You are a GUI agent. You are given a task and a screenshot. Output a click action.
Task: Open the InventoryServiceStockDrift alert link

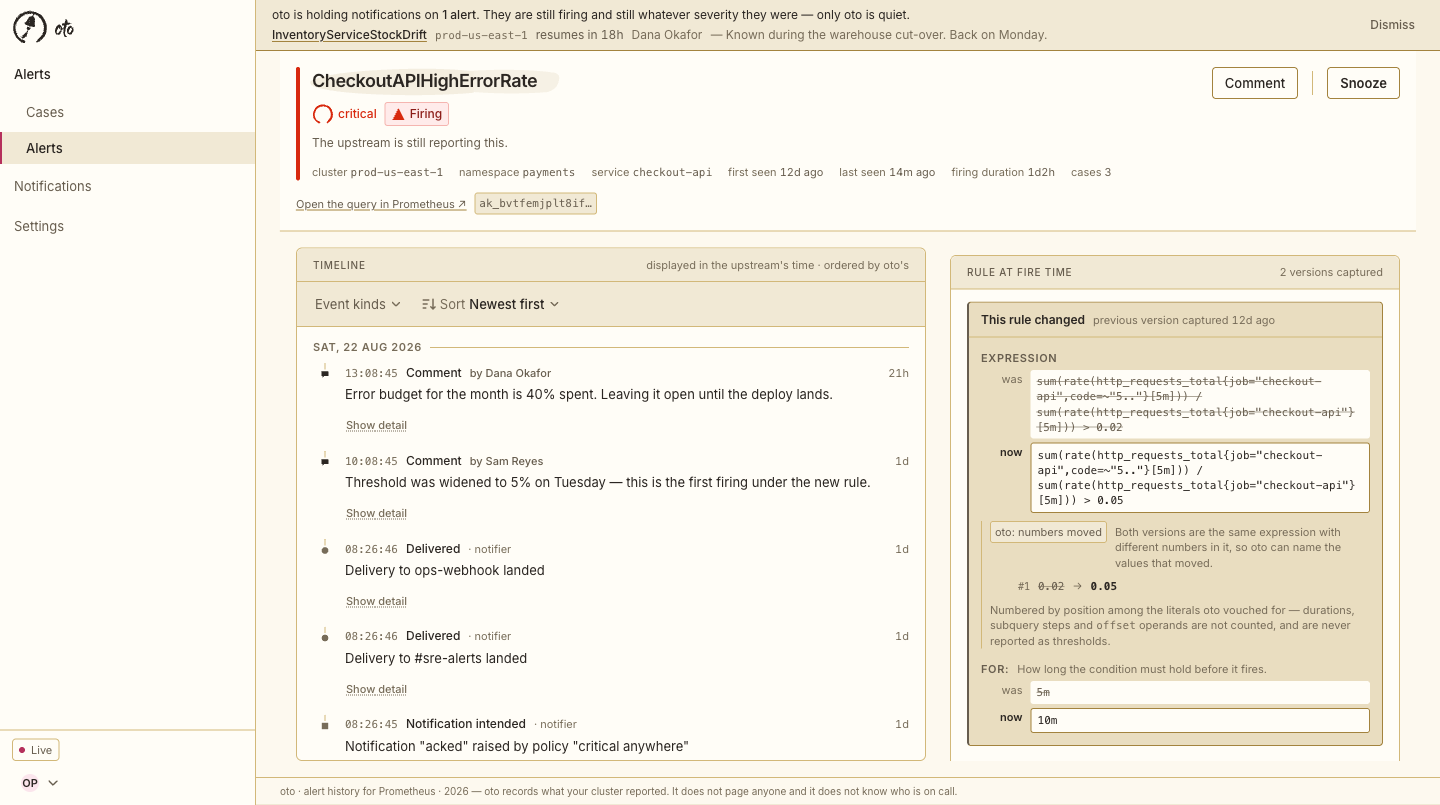pyautogui.click(x=349, y=35)
